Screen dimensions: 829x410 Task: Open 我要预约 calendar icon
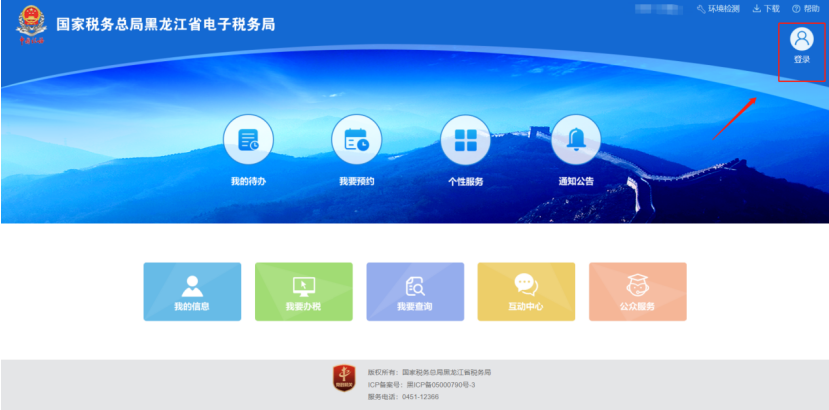[x=357, y=140]
